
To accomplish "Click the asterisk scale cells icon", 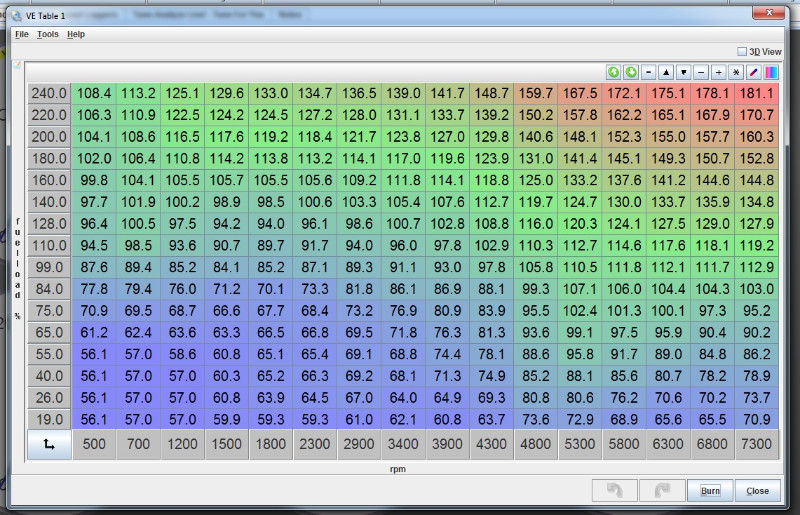I will (x=736, y=72).
